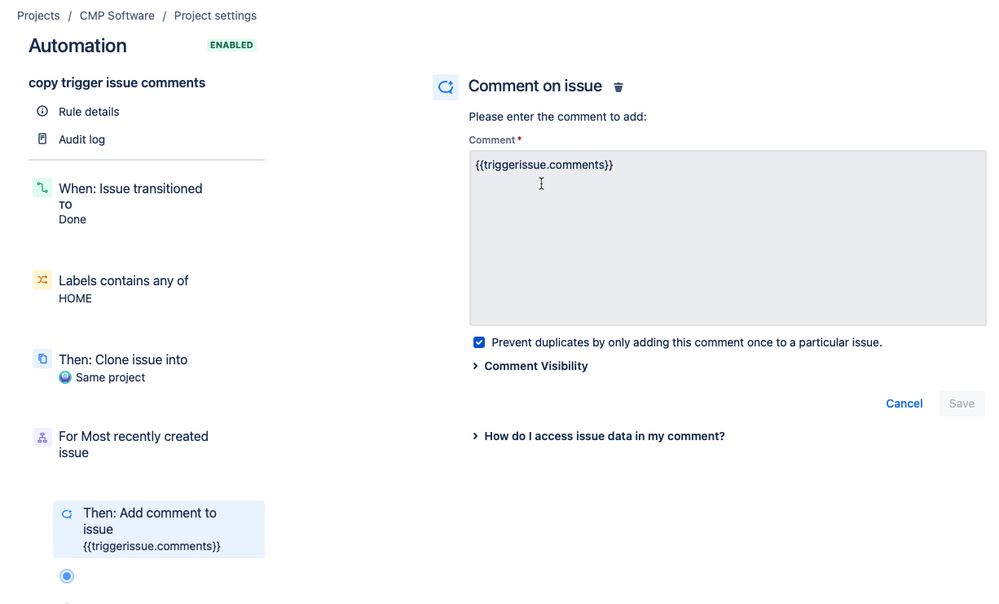The width and height of the screenshot is (999, 604).
Task: Click the large Comment on issue header icon
Action: pos(445,87)
